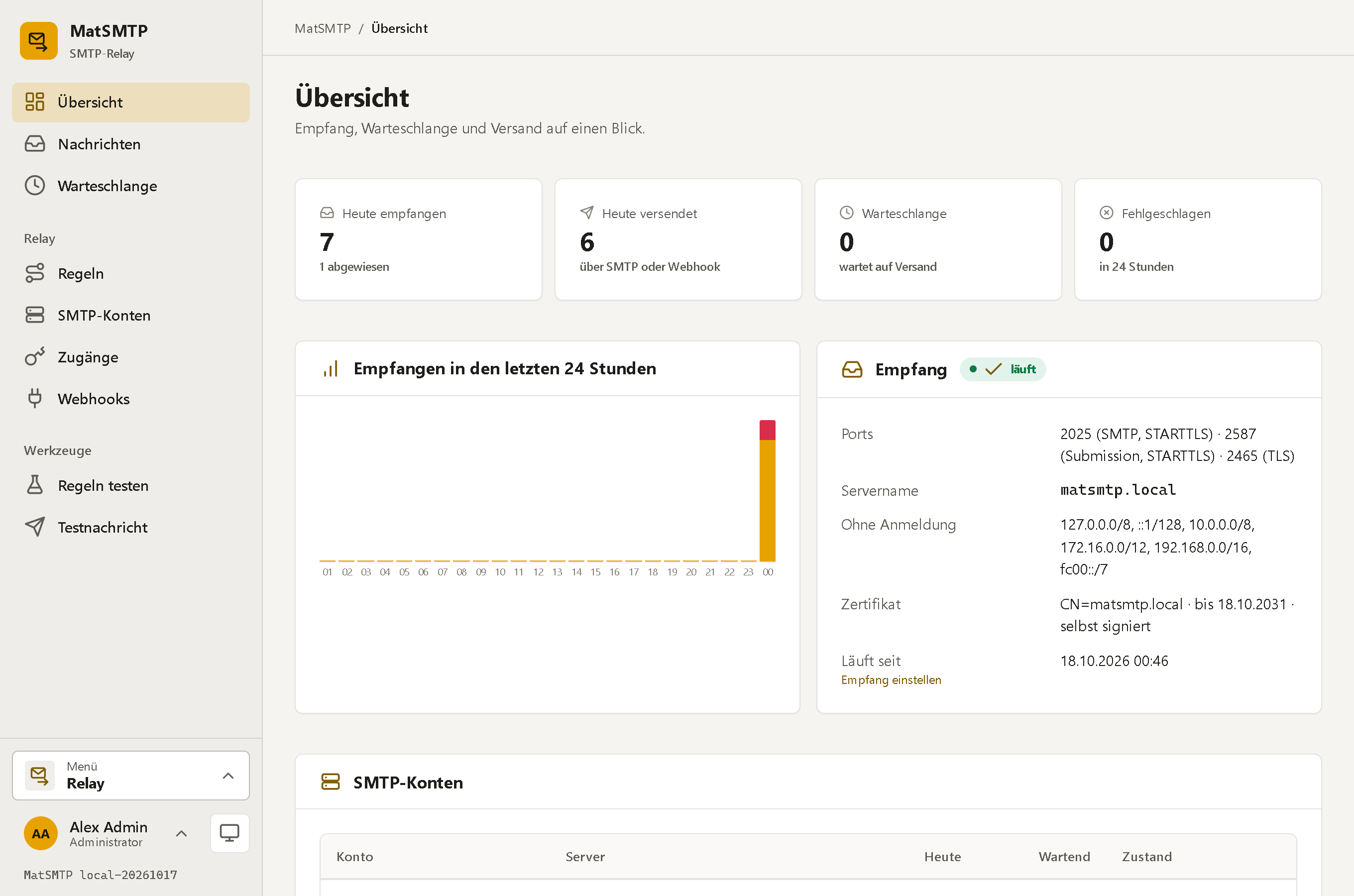Open the Regeln menu entry
This screenshot has width=1354, height=896.
[x=131, y=273]
